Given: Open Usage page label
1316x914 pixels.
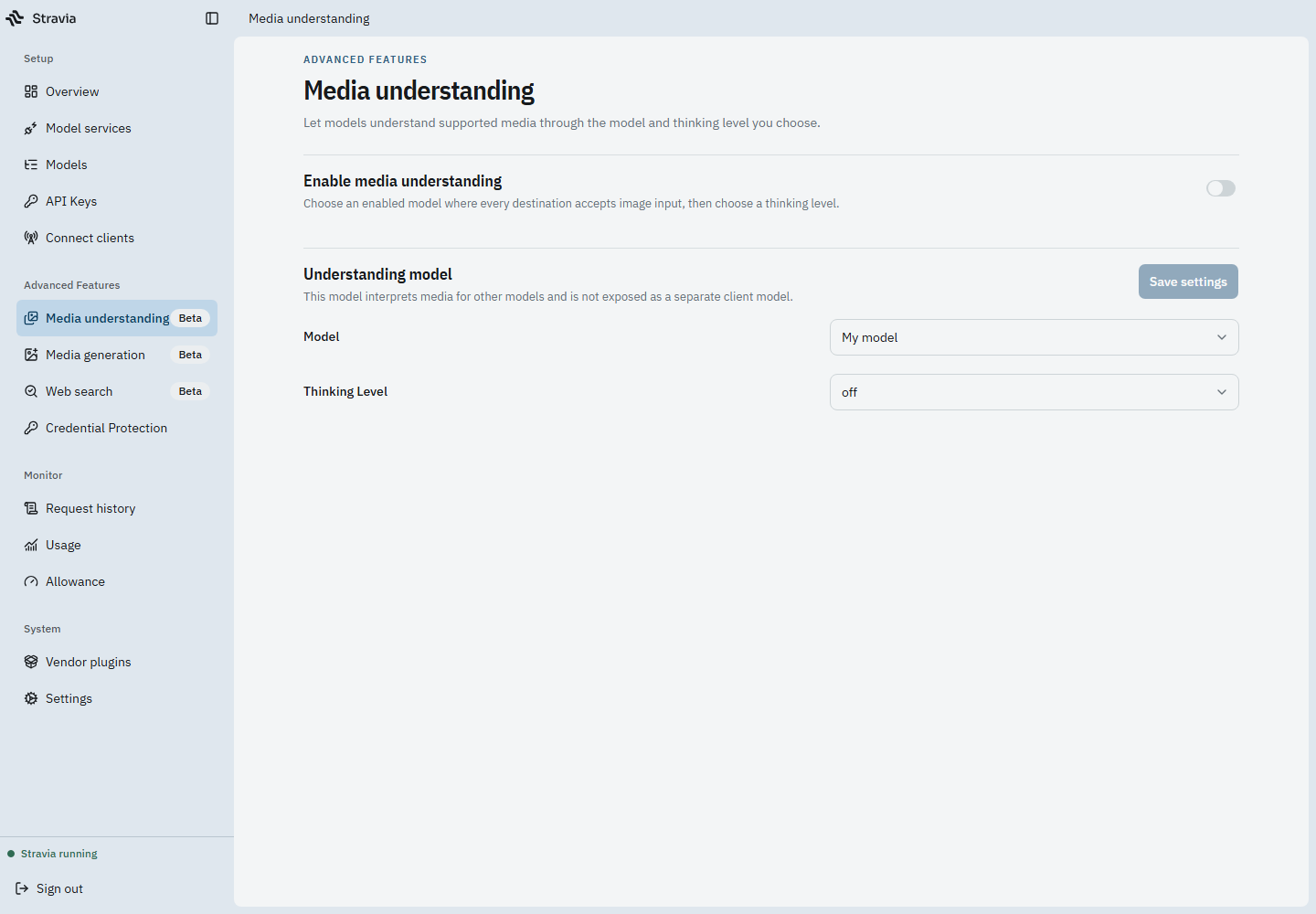Looking at the screenshot, I should click(x=63, y=545).
